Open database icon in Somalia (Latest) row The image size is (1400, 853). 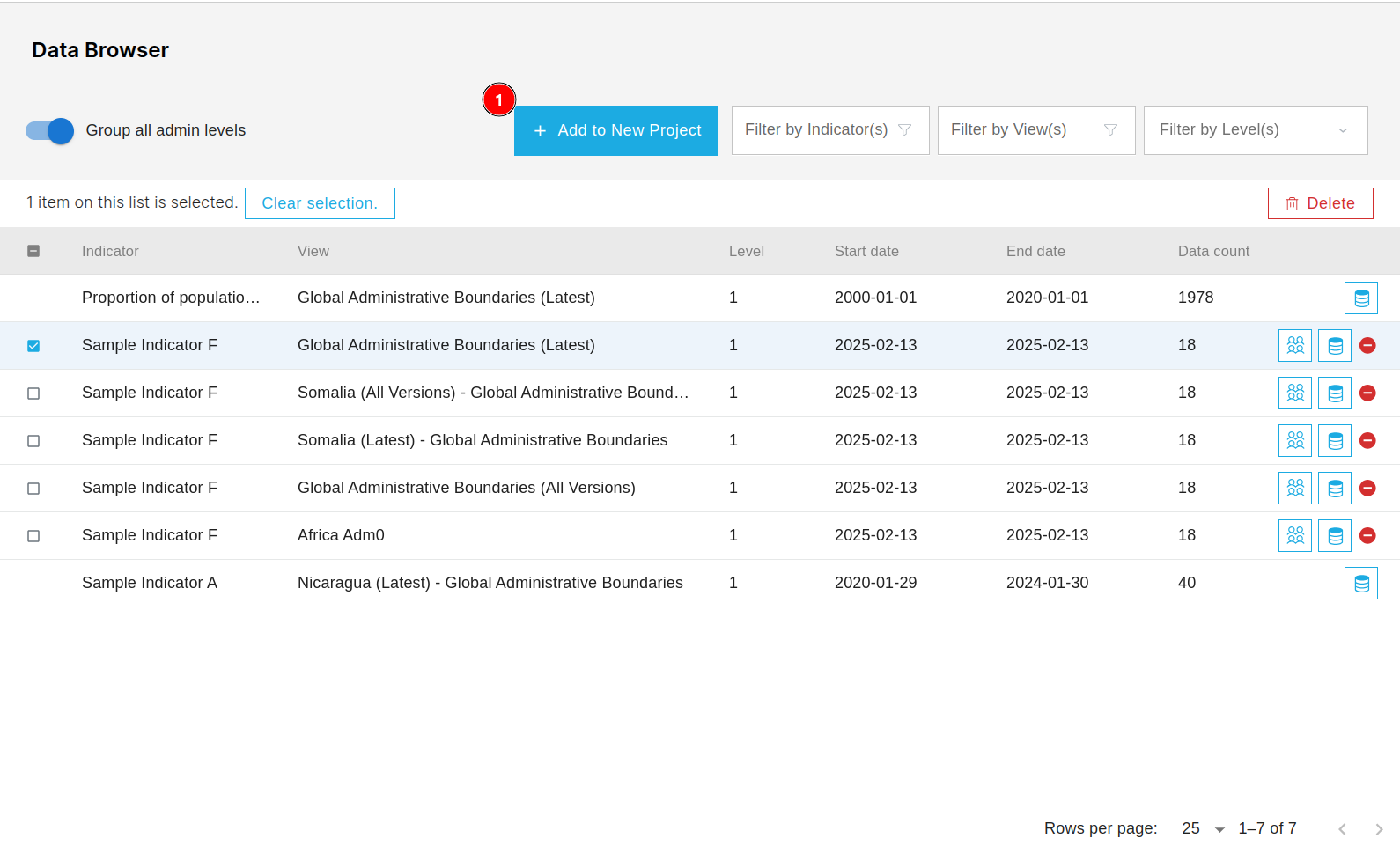pyautogui.click(x=1335, y=440)
